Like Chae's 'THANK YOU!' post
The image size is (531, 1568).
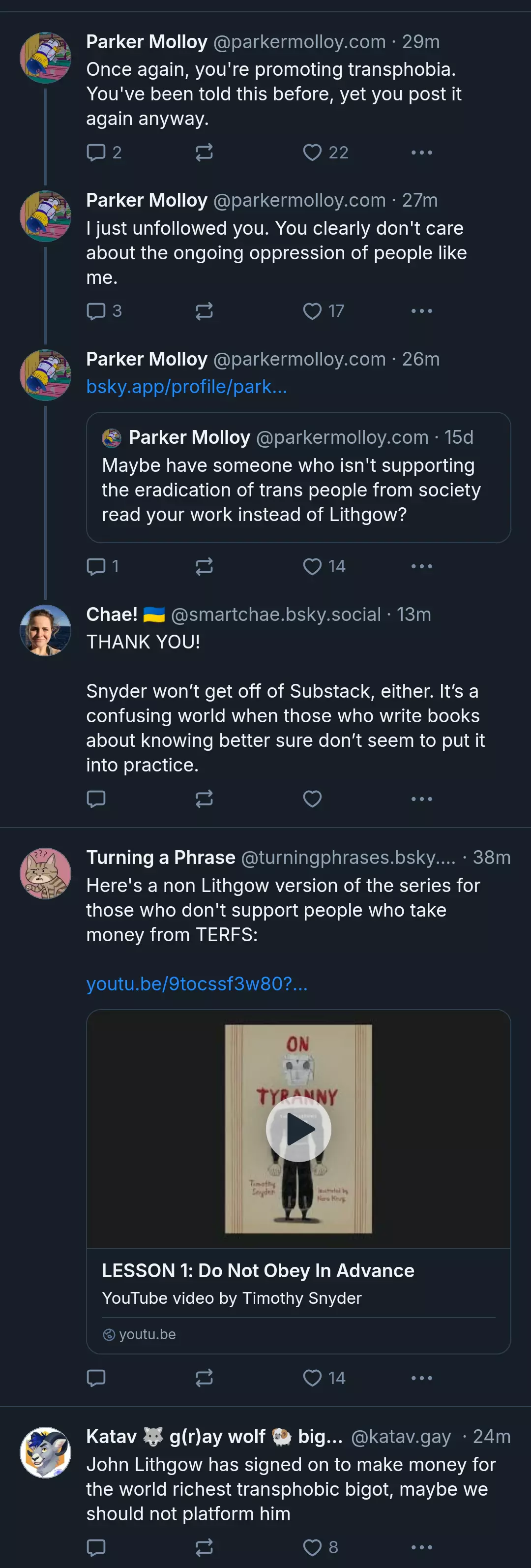312,799
